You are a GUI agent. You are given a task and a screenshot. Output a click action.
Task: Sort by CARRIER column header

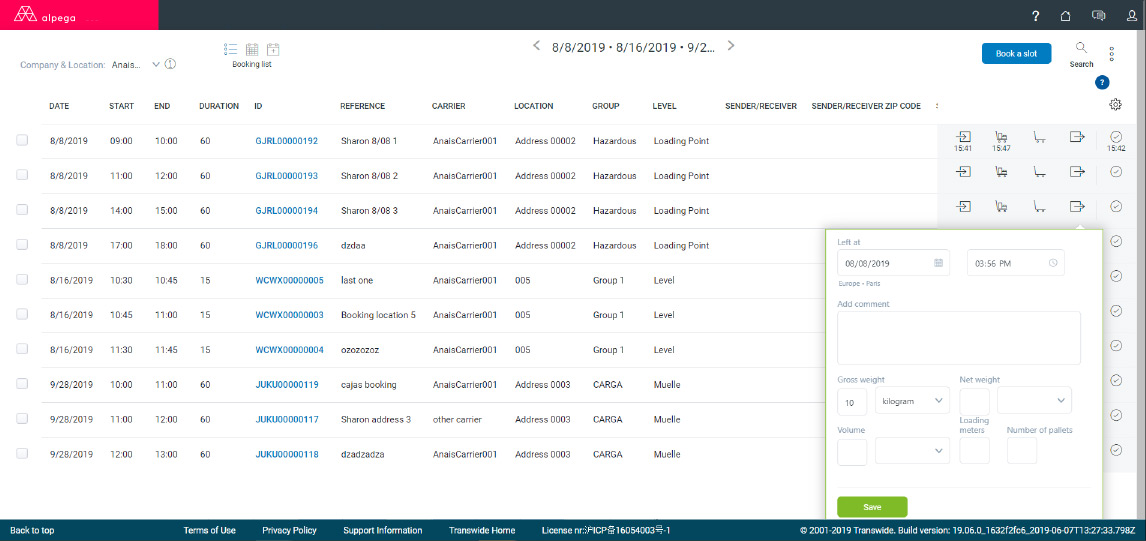tap(449, 106)
